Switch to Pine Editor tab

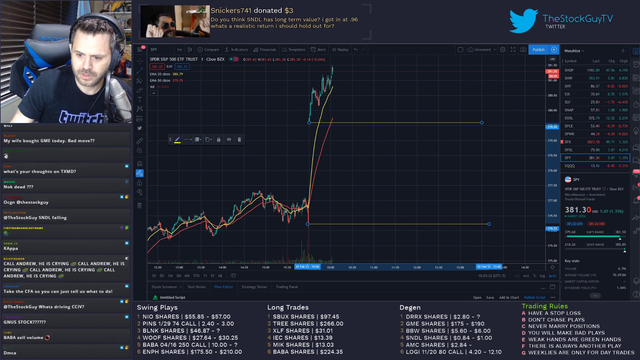tap(224, 287)
